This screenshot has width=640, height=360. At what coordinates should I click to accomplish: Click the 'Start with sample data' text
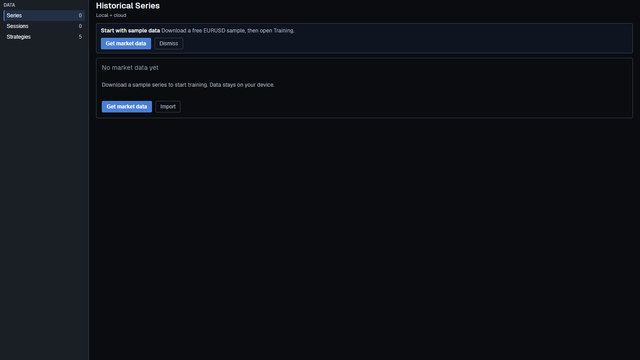click(130, 31)
